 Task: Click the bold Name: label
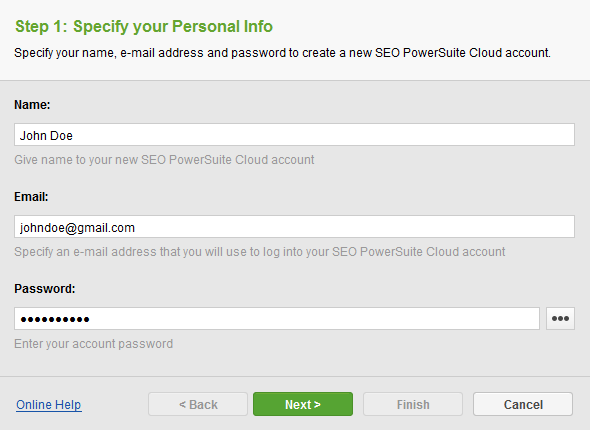[x=32, y=105]
